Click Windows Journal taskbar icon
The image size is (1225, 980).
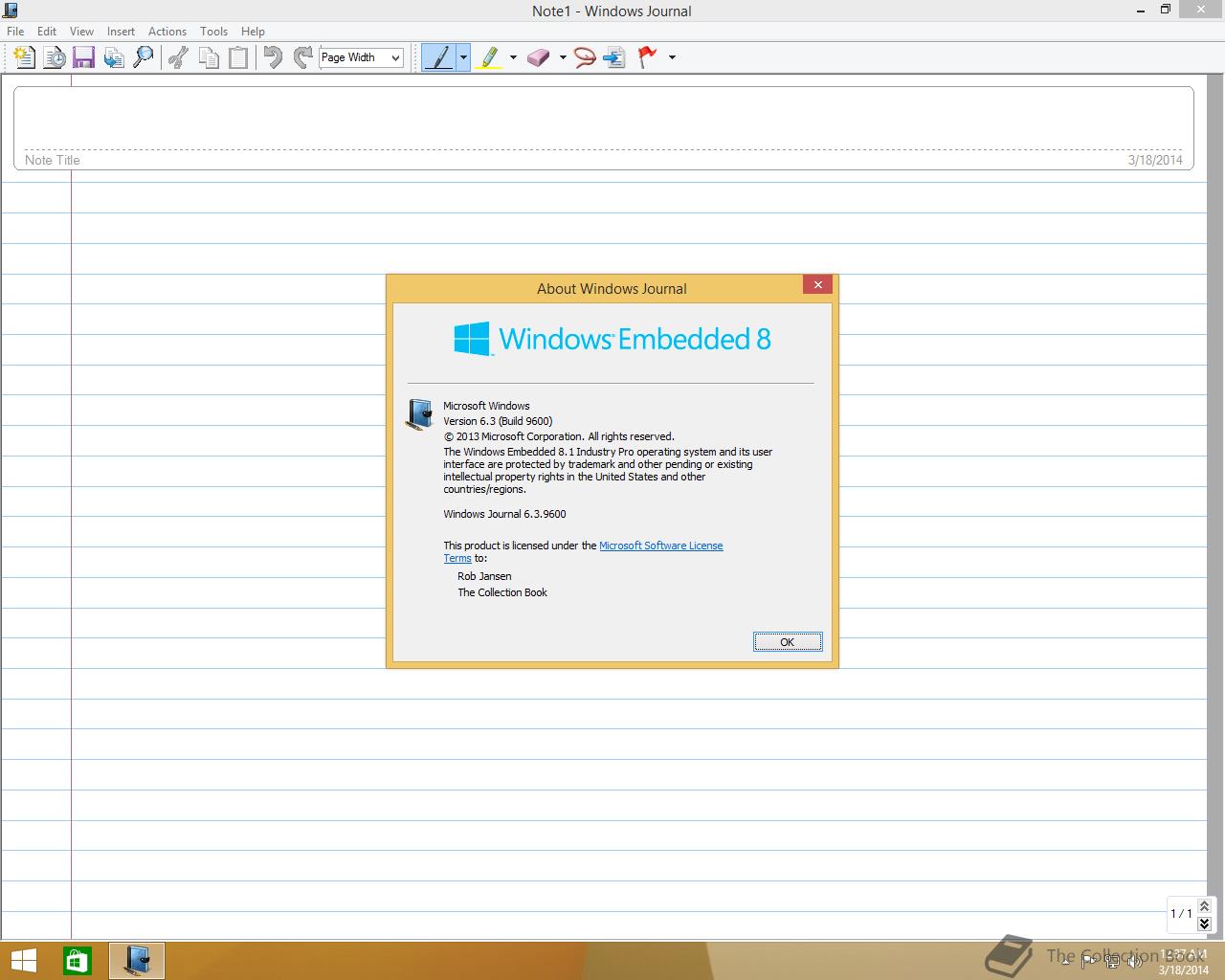(137, 960)
